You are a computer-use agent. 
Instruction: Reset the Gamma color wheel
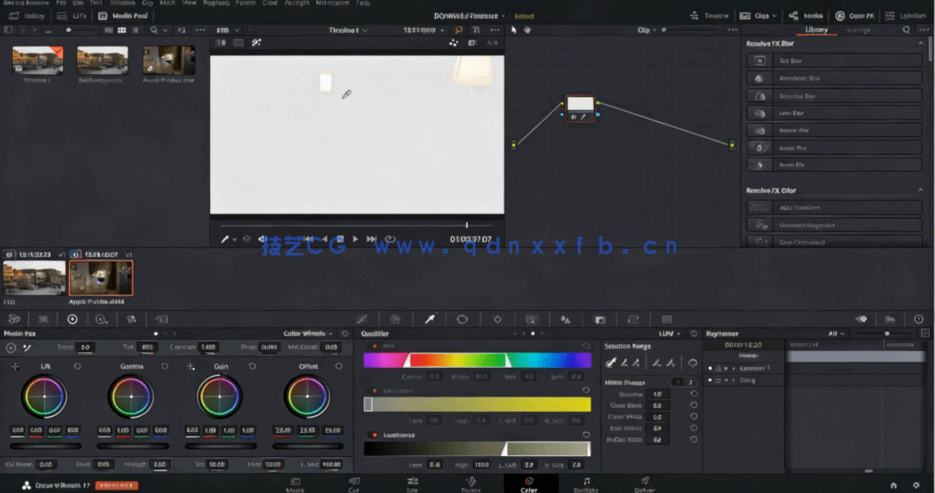point(165,366)
